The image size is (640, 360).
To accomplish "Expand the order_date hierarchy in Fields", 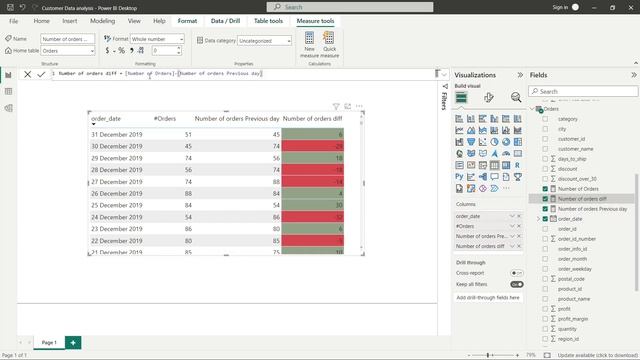I will pos(538,219).
